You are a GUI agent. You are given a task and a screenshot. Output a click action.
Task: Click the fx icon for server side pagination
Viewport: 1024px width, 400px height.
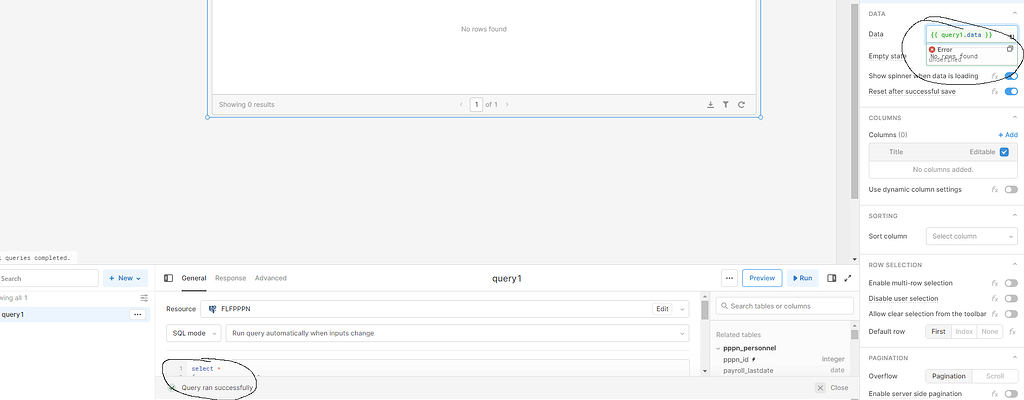click(x=995, y=394)
